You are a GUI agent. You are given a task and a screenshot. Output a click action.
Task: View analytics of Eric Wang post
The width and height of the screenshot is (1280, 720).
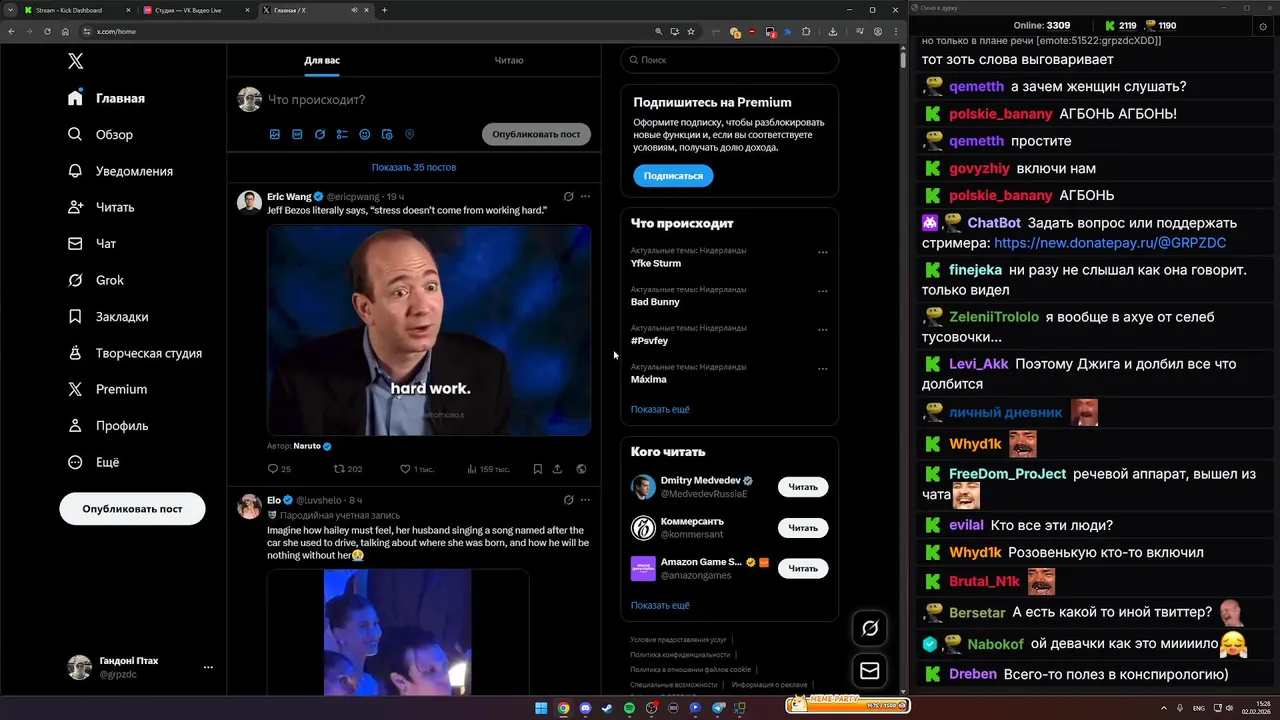coord(488,469)
